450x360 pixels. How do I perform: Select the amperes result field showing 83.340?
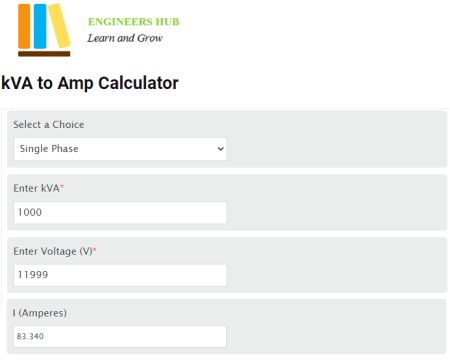pyautogui.click(x=120, y=336)
